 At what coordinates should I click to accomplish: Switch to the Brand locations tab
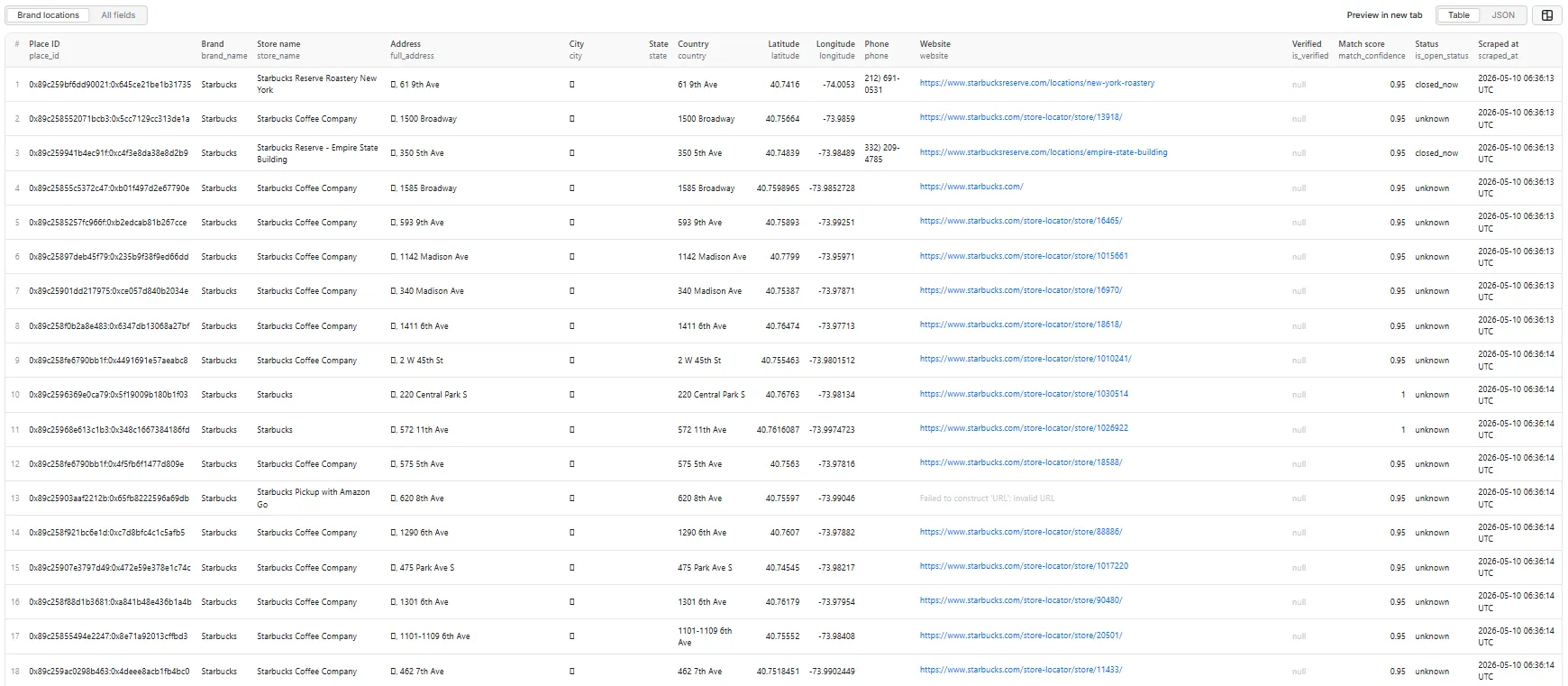(48, 15)
